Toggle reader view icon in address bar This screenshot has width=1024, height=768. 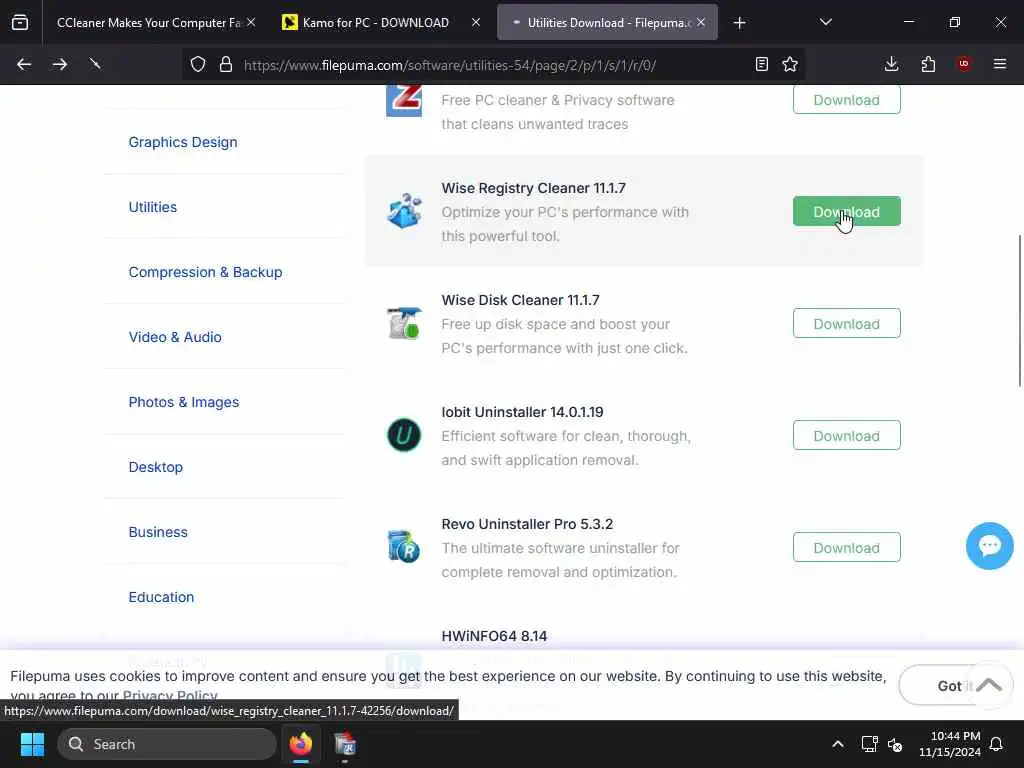761,64
